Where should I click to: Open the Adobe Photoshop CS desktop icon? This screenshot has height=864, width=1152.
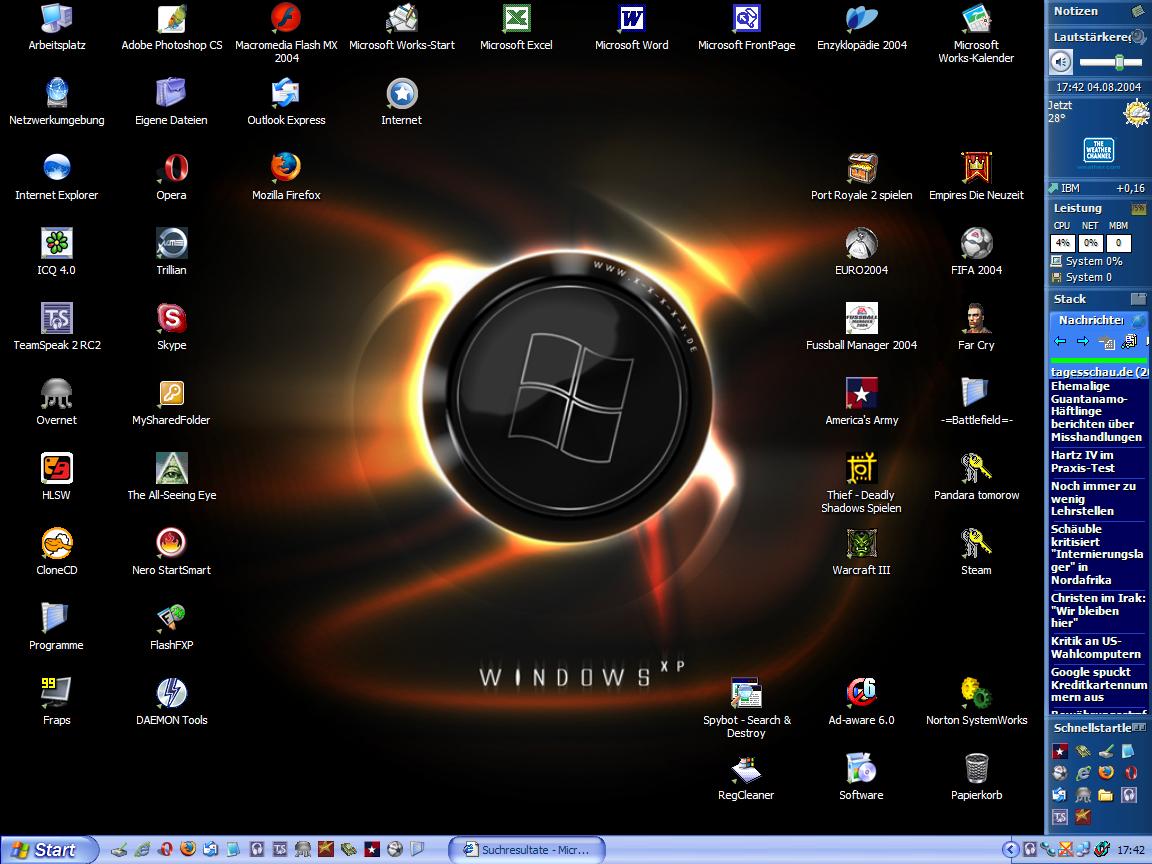(171, 20)
